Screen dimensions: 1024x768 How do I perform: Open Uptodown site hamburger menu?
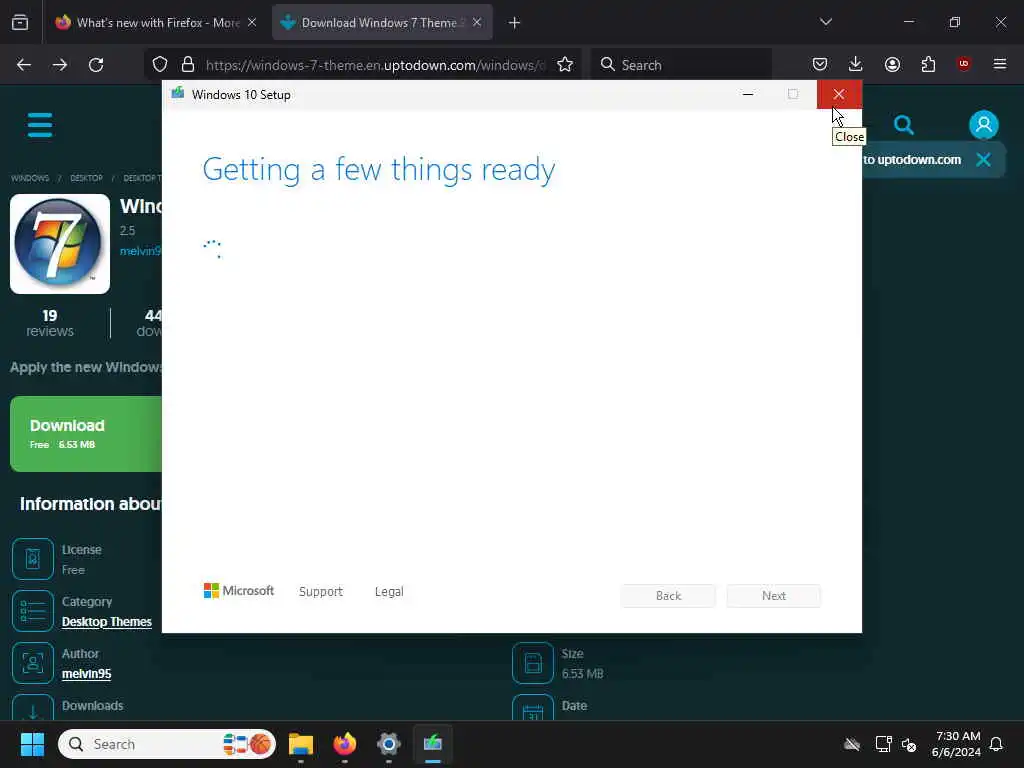tap(40, 125)
